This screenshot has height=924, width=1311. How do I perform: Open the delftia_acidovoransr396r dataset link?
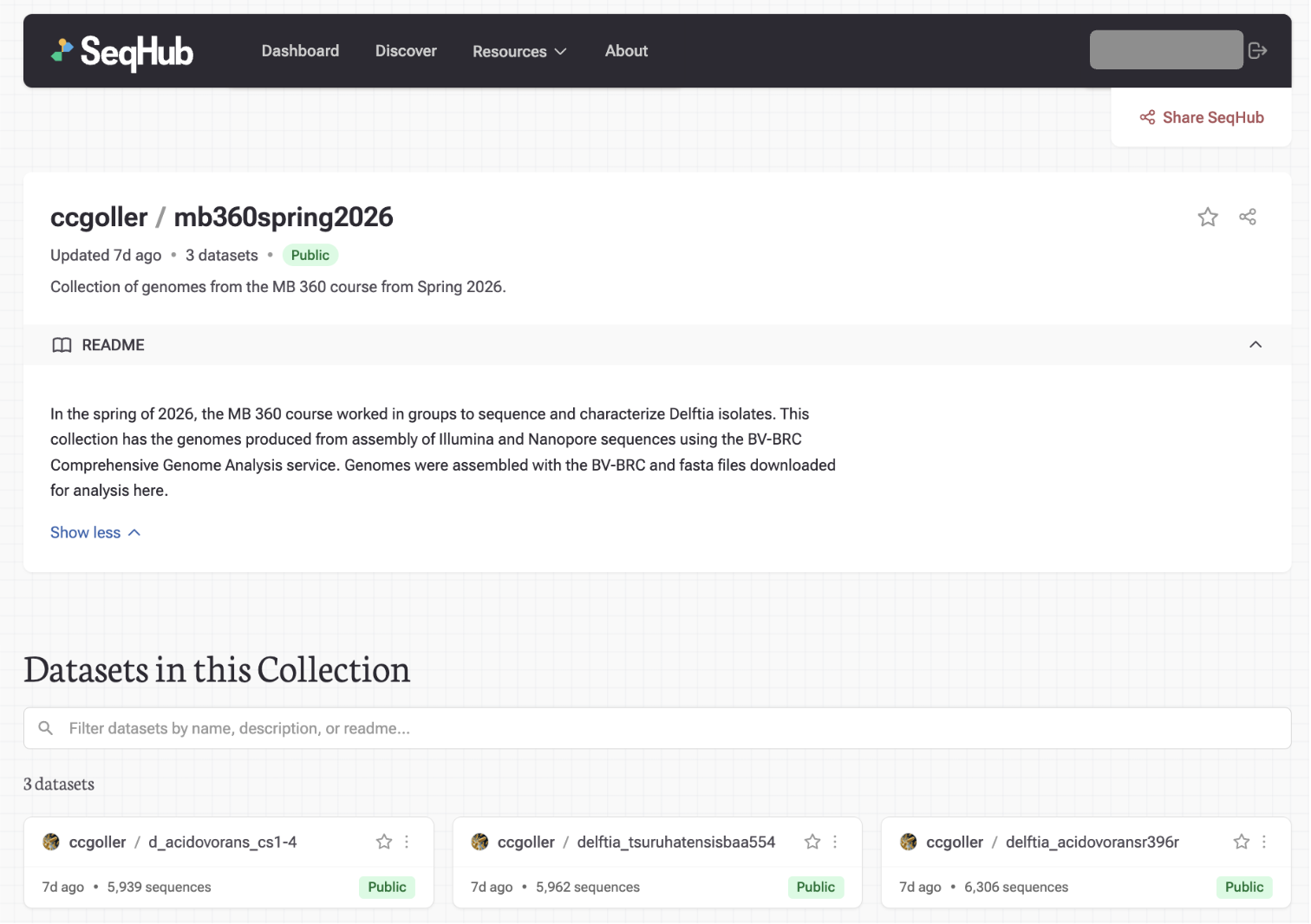(x=1092, y=842)
